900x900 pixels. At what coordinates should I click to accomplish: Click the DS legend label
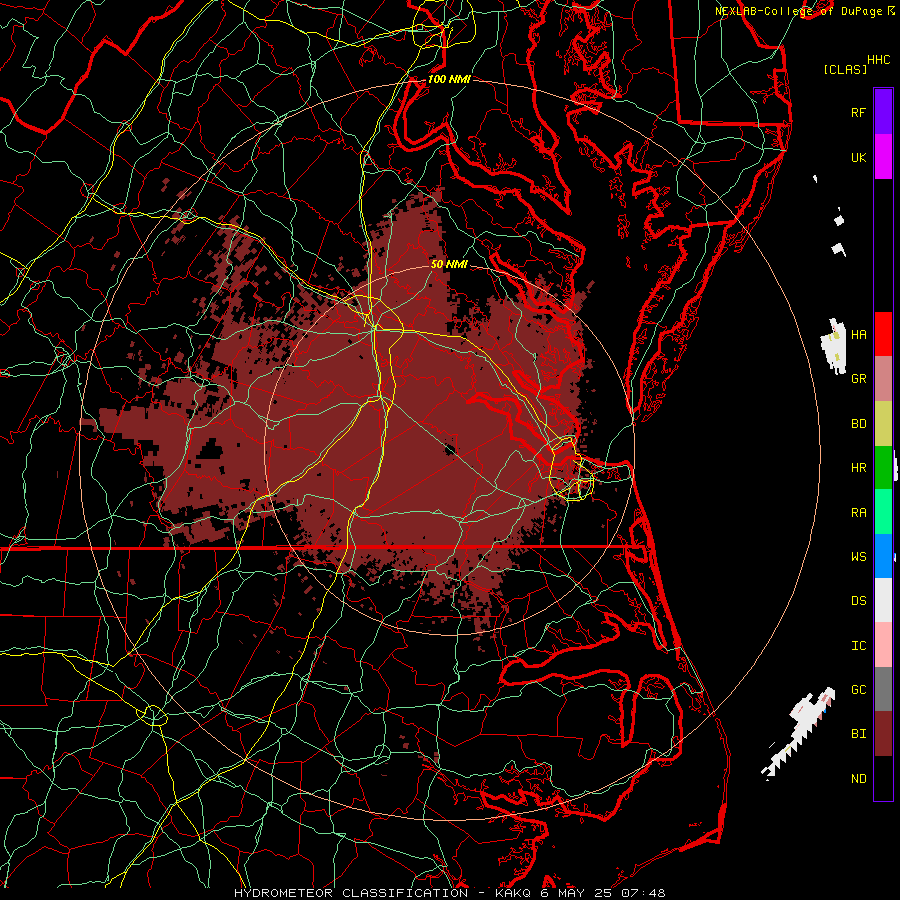(x=858, y=601)
